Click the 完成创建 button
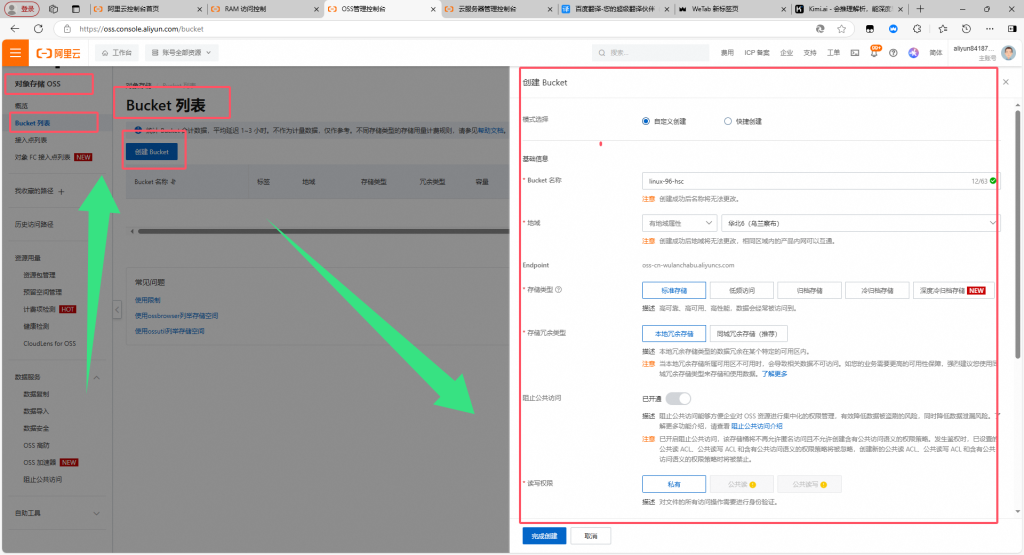The image size is (1024, 555). pyautogui.click(x=544, y=535)
